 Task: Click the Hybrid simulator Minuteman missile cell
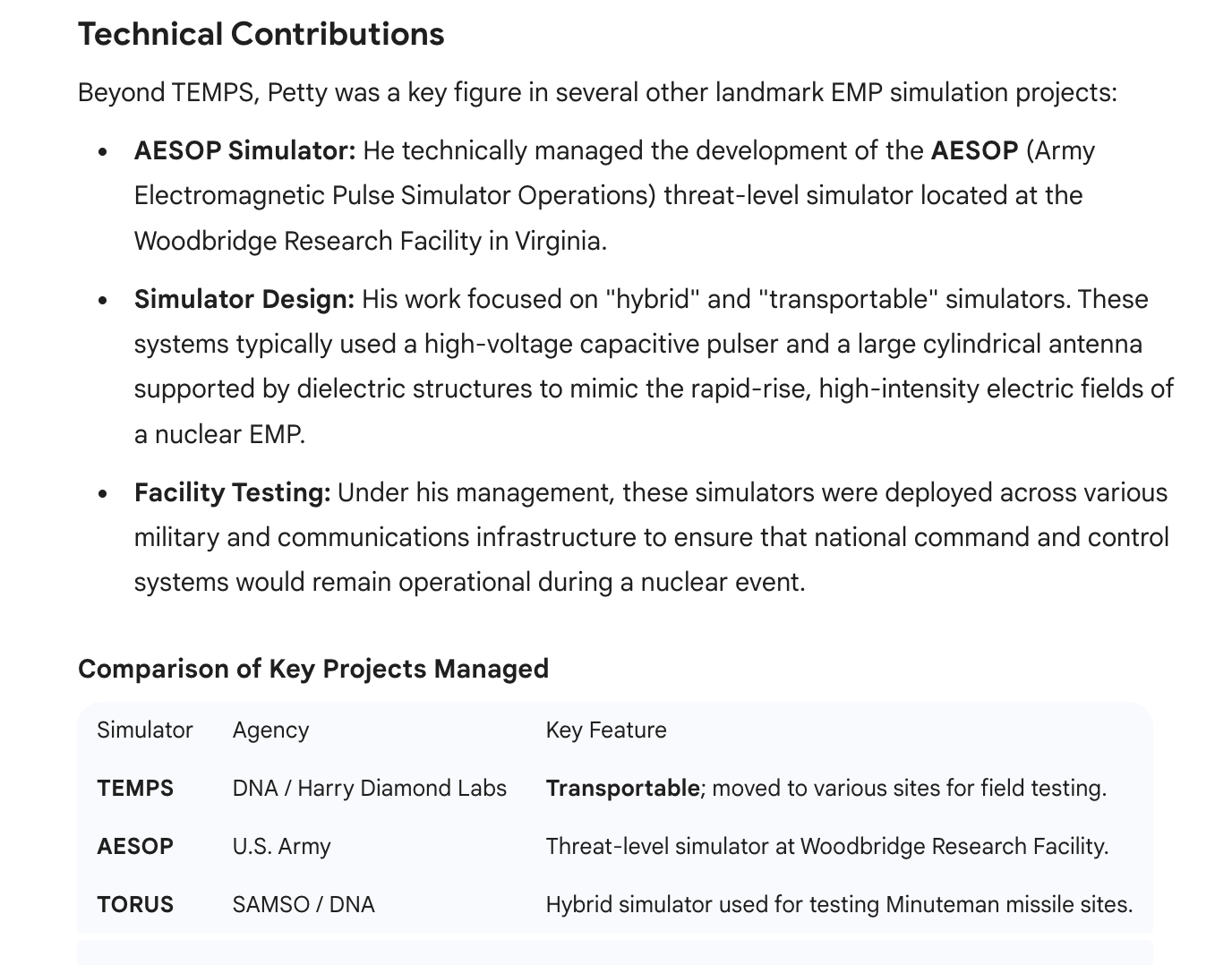pyautogui.click(x=840, y=904)
